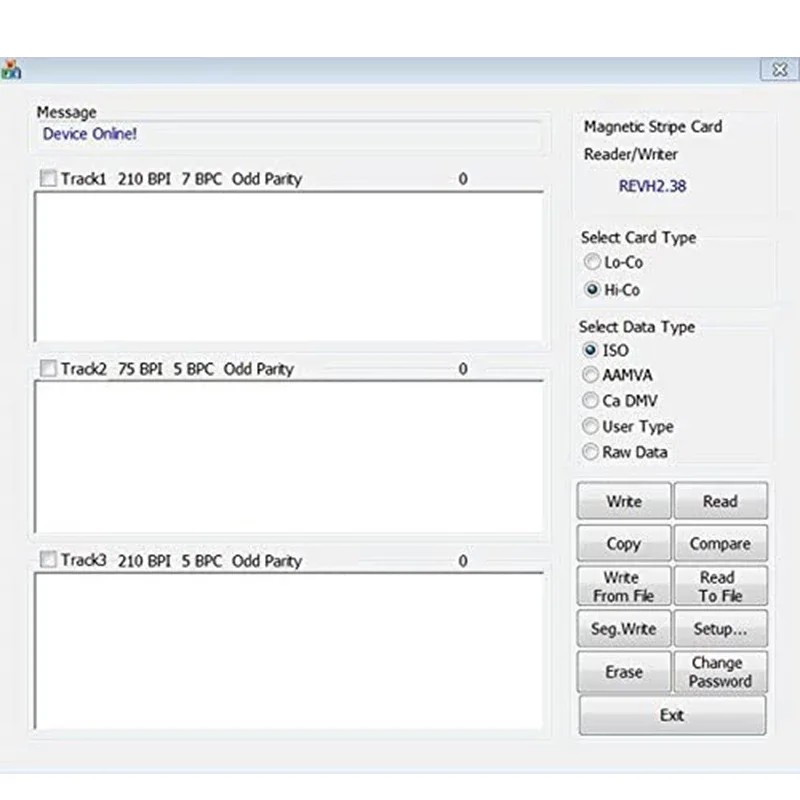Click the REVH2.38 version text
The width and height of the screenshot is (800, 800).
click(x=652, y=186)
